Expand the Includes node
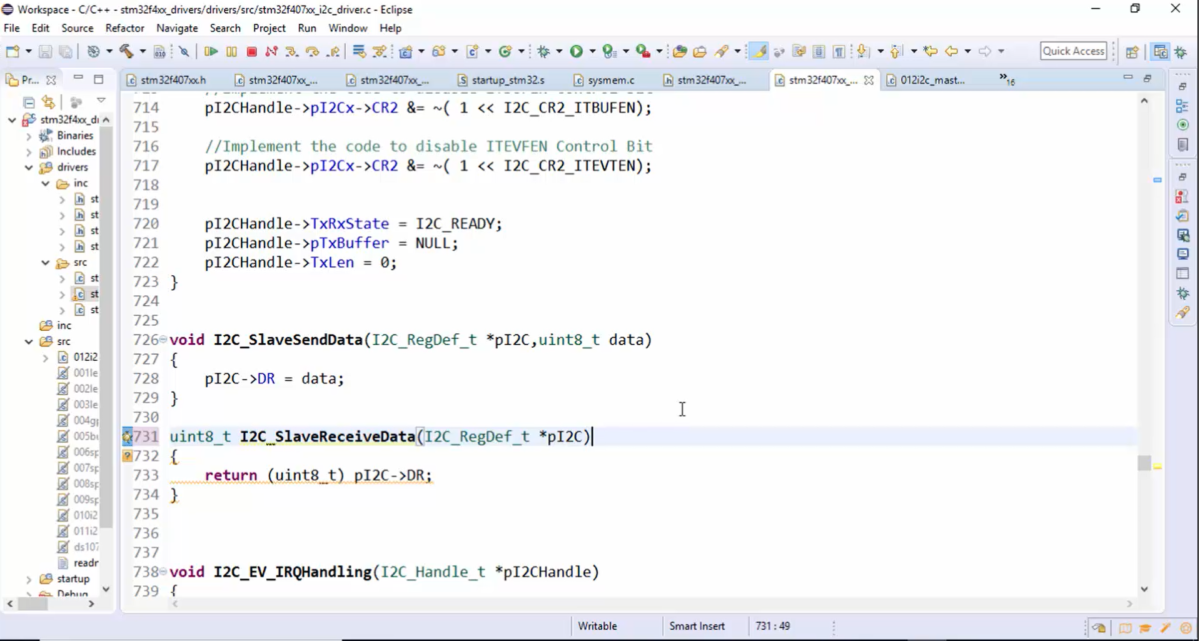 coord(29,151)
